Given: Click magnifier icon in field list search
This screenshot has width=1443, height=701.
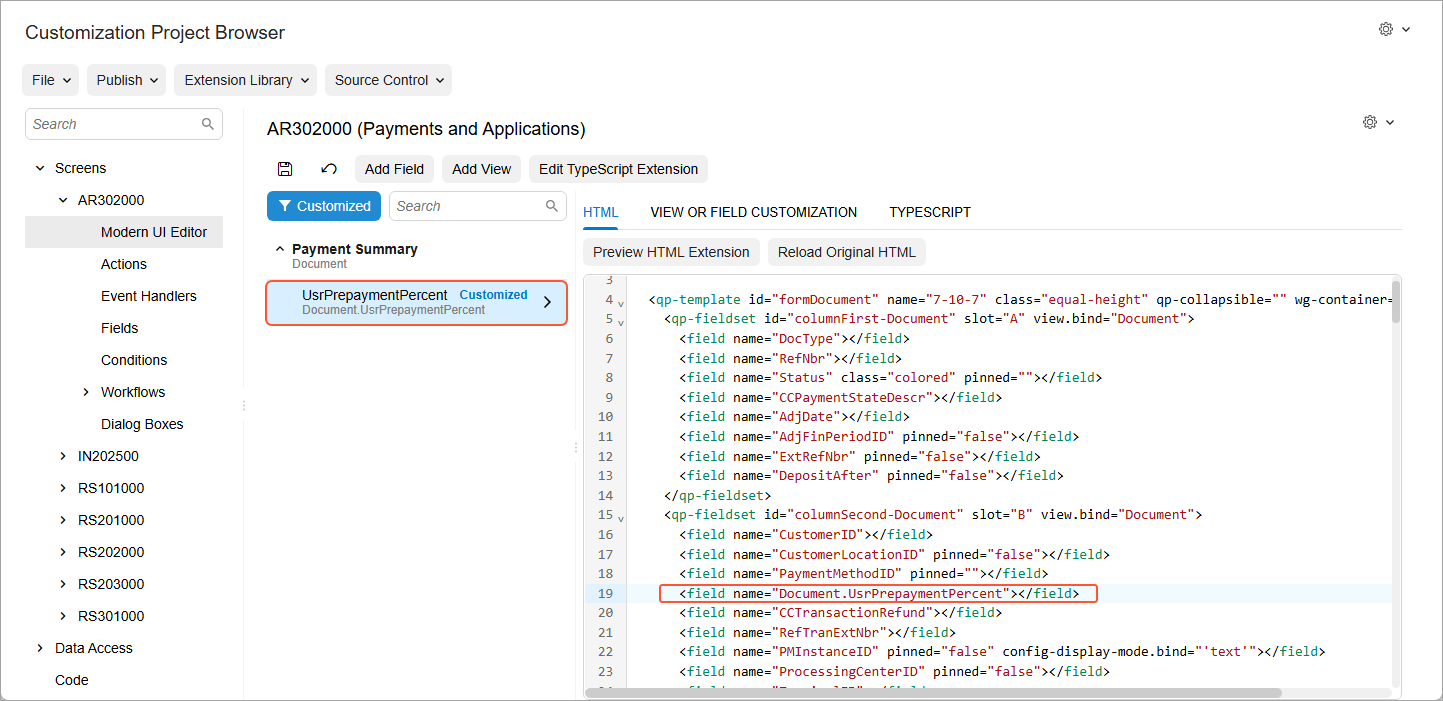Looking at the screenshot, I should (x=552, y=206).
